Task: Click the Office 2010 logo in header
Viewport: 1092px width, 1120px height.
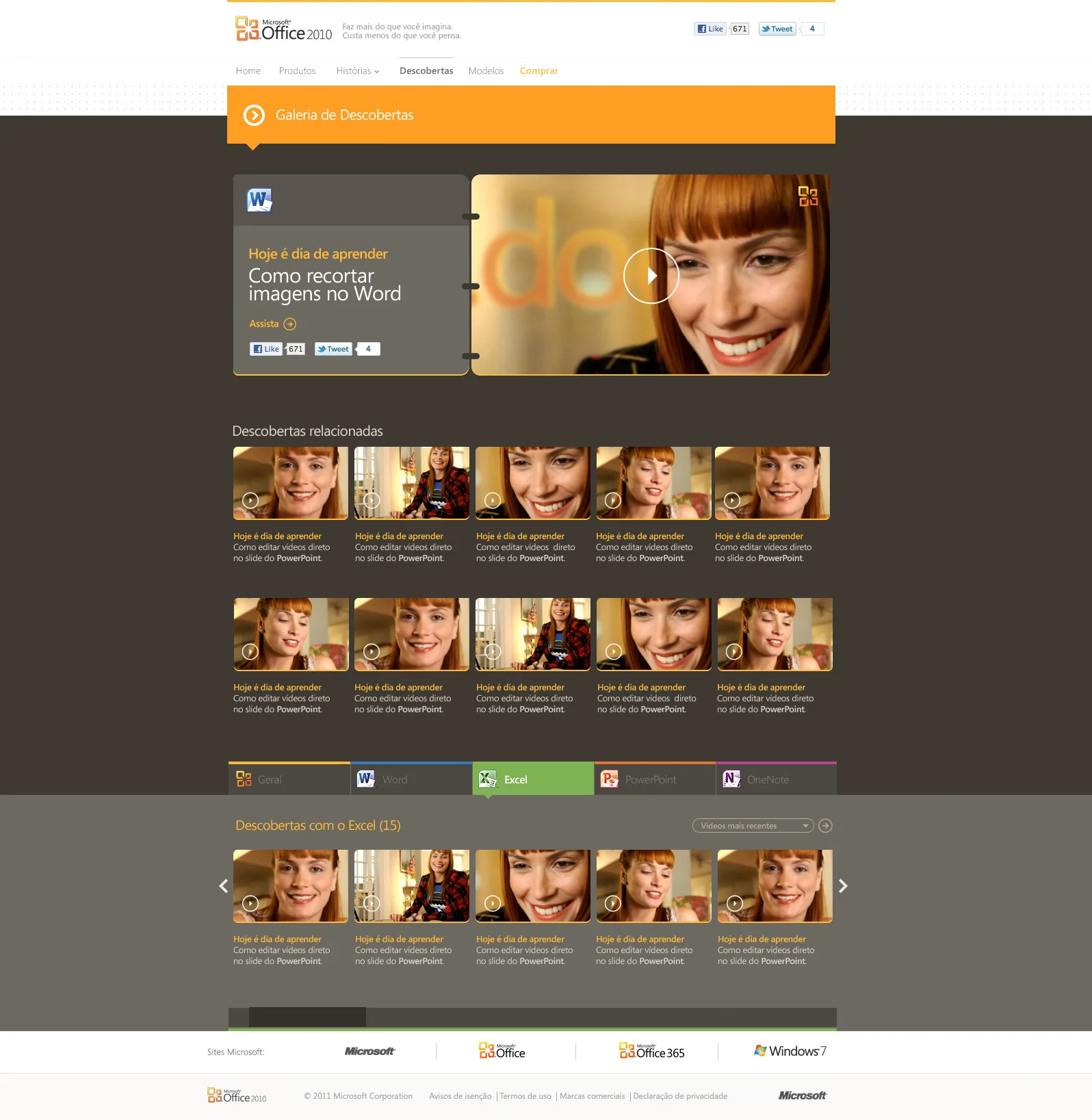Action: (283, 29)
